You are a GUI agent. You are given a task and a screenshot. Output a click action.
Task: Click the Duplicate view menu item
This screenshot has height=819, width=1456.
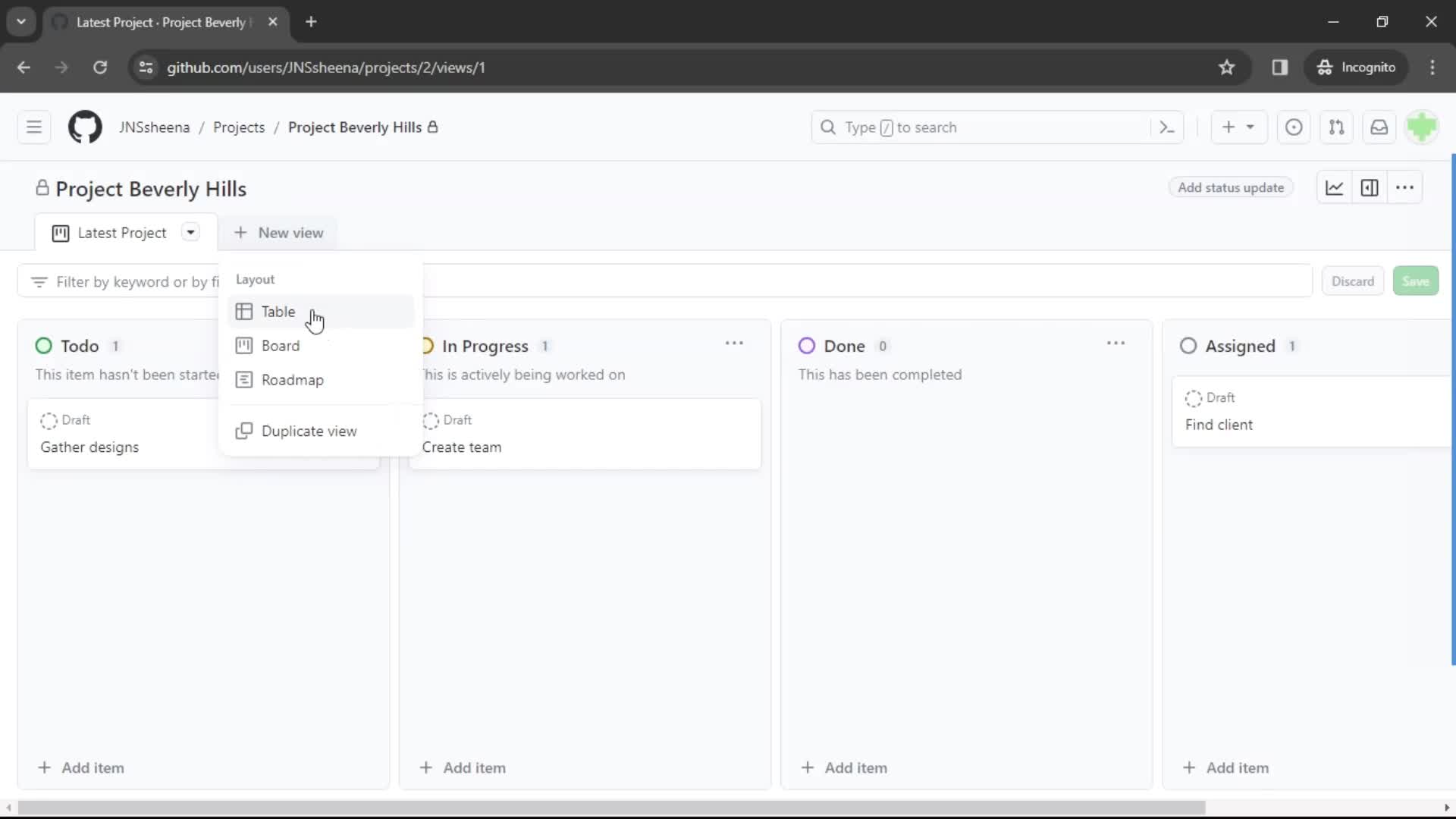(309, 430)
